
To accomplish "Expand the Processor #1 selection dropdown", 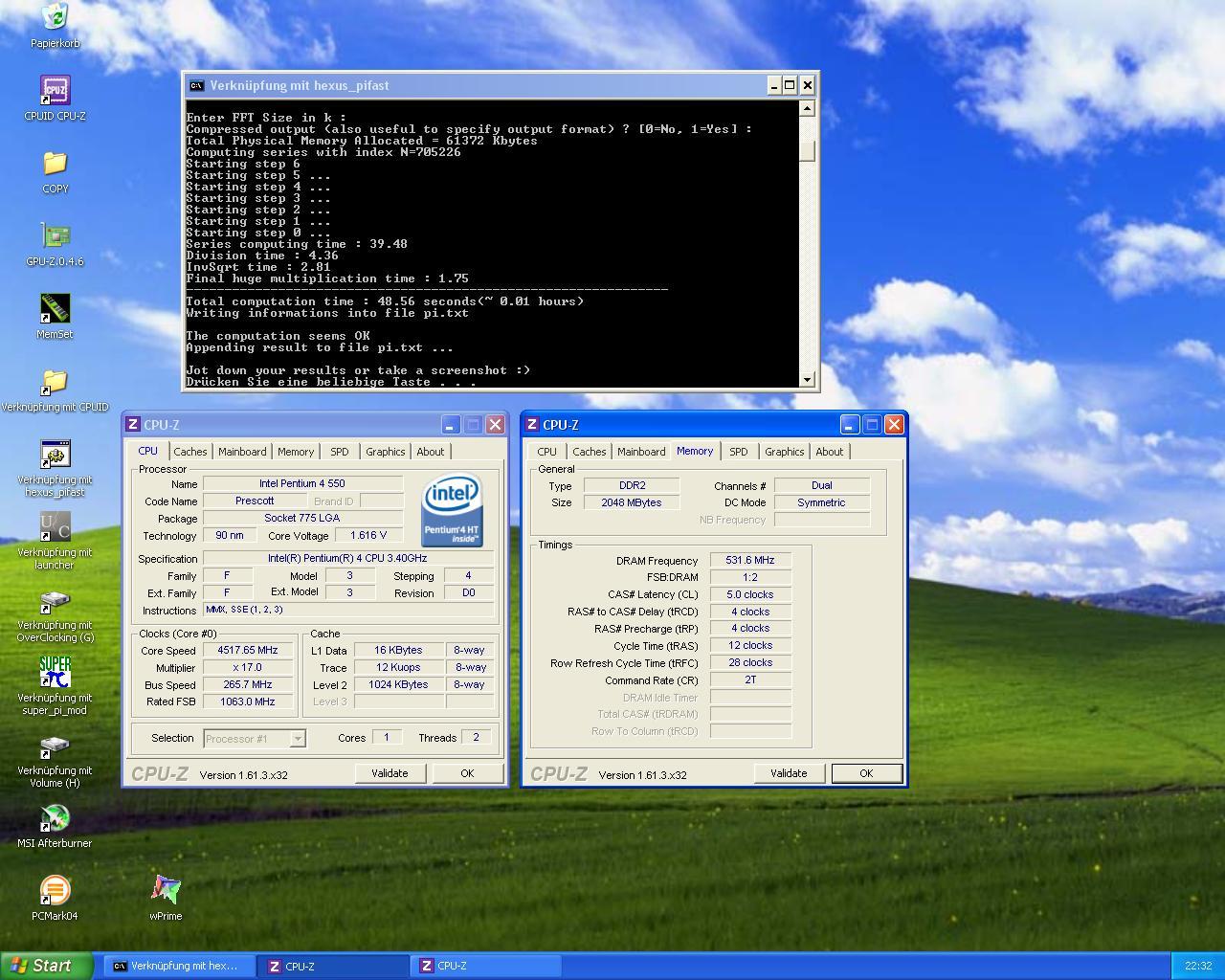I will click(298, 738).
